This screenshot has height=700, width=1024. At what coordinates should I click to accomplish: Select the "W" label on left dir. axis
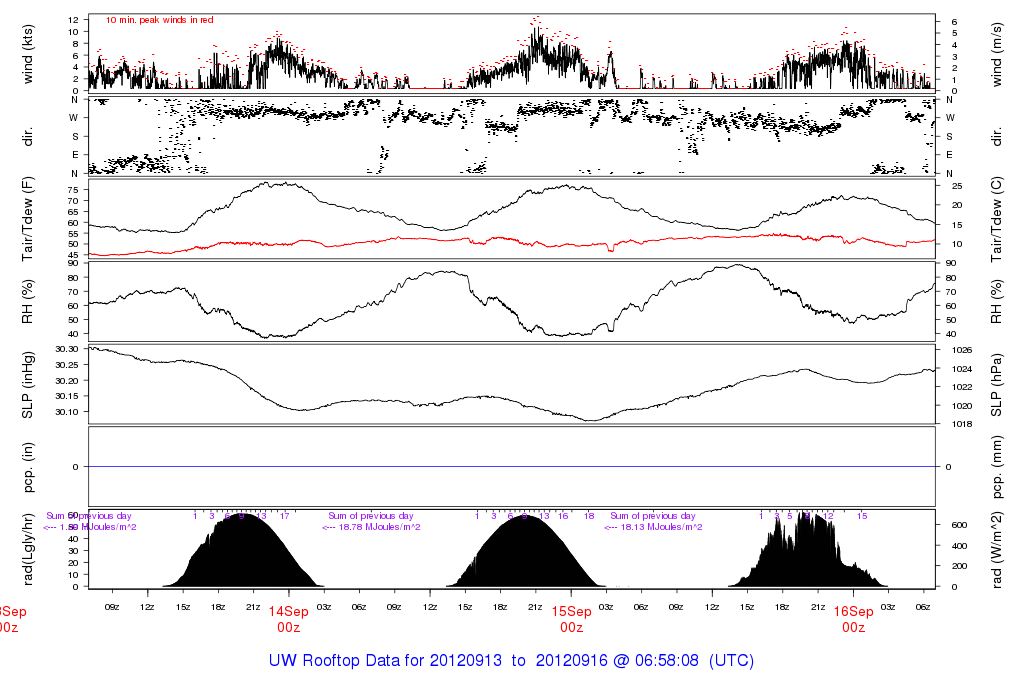(x=74, y=118)
